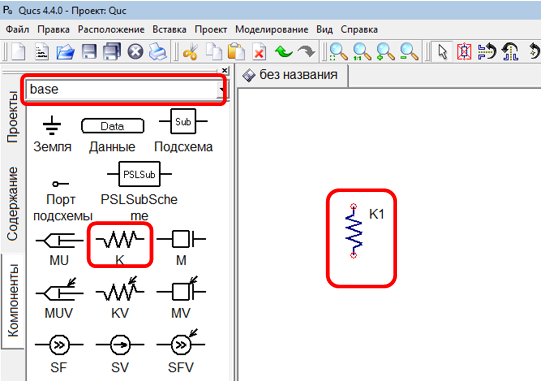The image size is (541, 383).
Task: Close the current document toolbar icon
Action: 135,52
